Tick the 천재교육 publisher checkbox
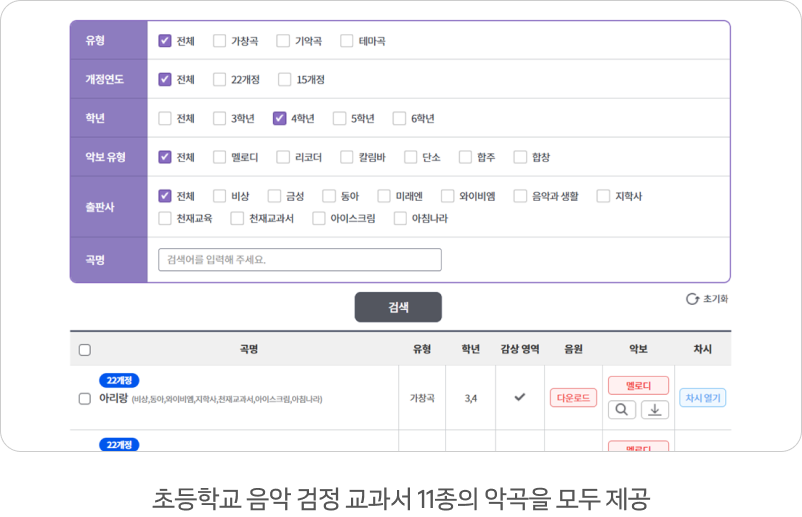The width and height of the screenshot is (802, 517). (165, 218)
